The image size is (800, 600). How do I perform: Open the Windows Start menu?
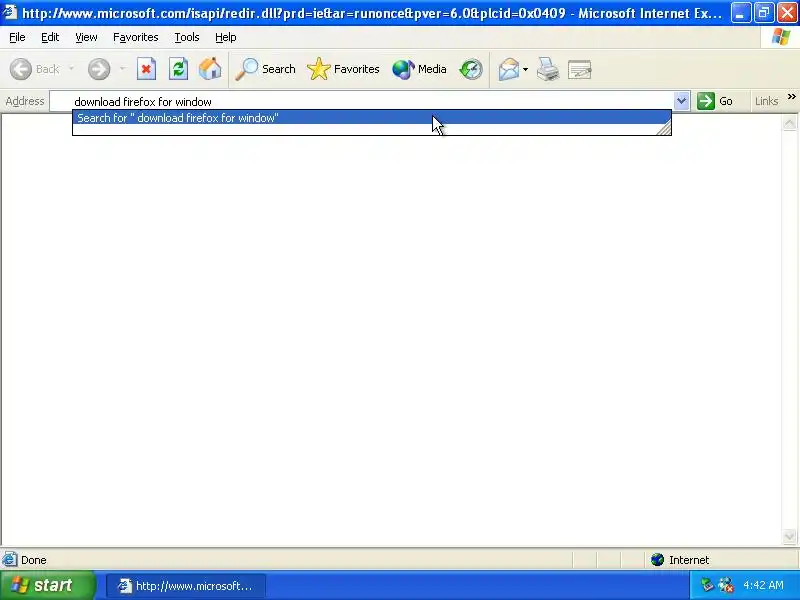tap(47, 585)
